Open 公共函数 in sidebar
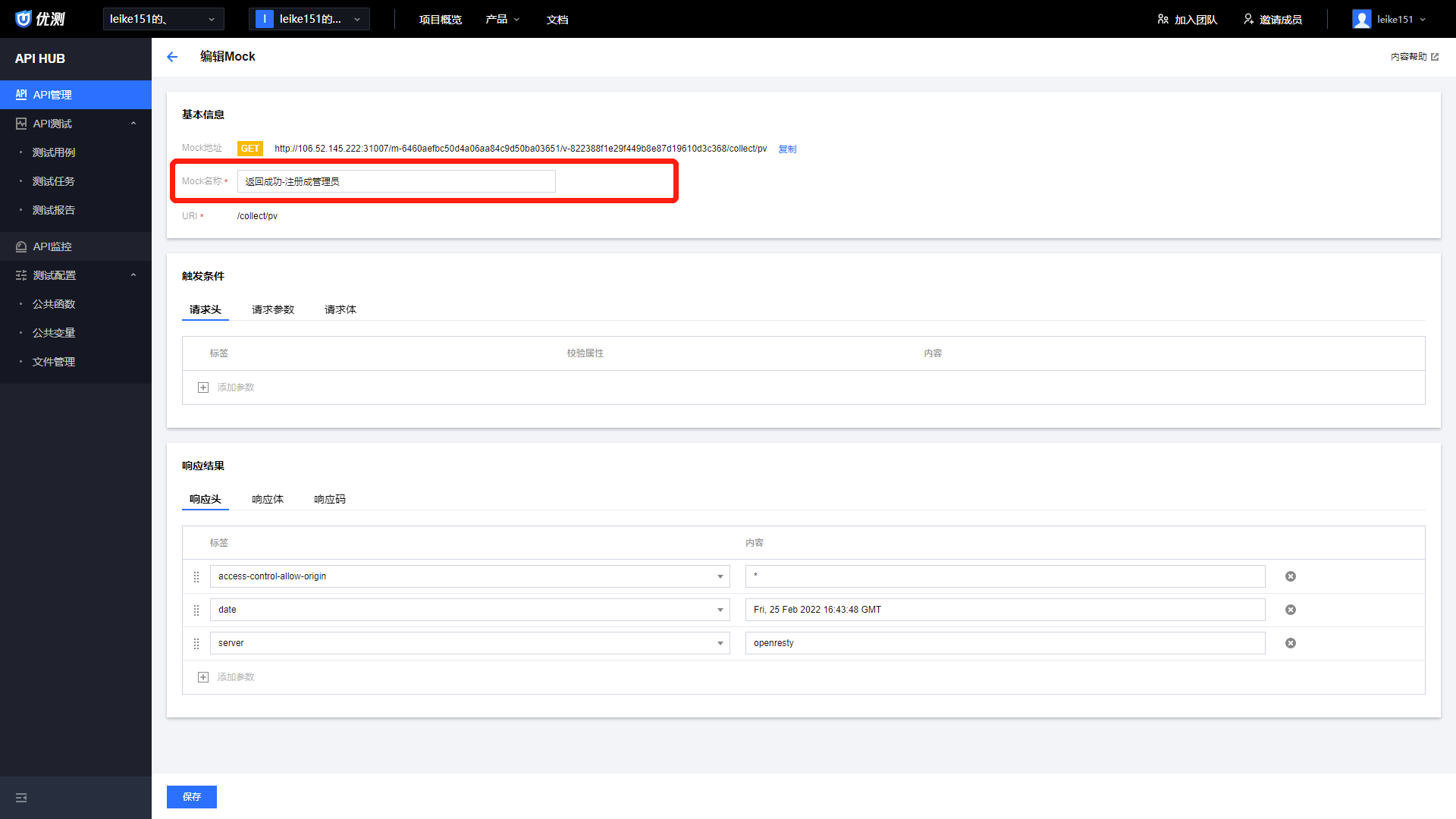Screen dimensions: 1456x819 [54, 304]
